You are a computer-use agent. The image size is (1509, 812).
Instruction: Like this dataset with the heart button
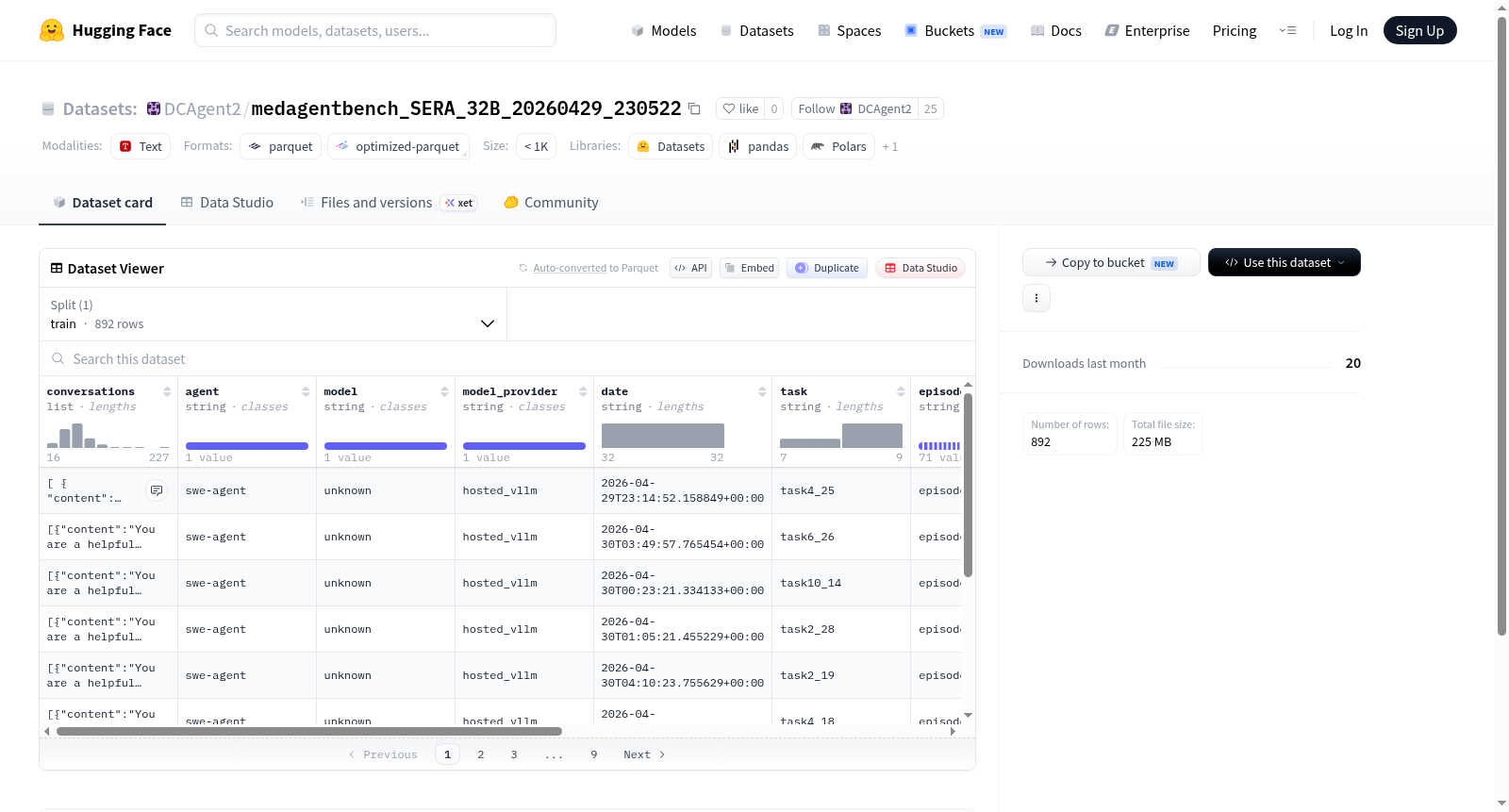[x=740, y=108]
